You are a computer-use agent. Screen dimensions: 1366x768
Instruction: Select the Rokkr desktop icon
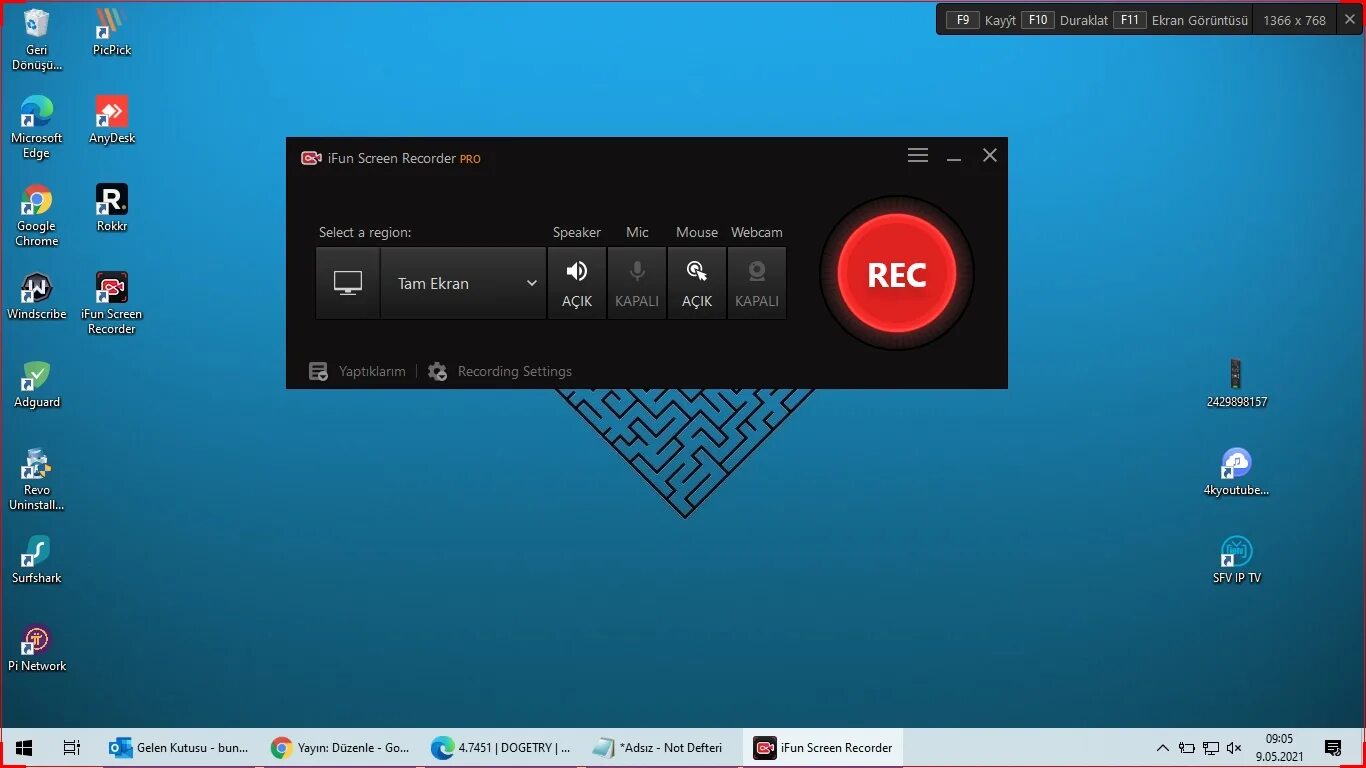(112, 209)
